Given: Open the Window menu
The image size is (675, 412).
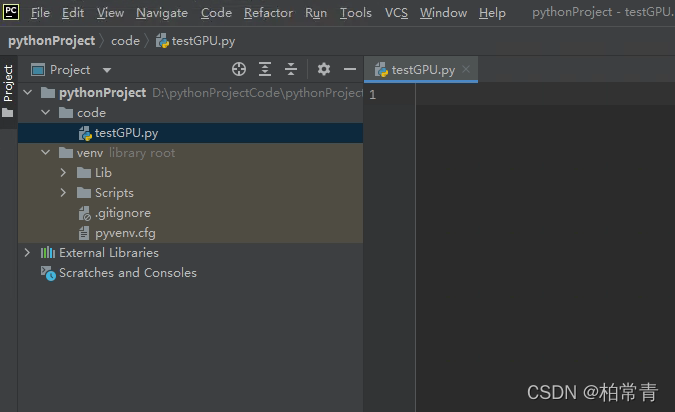Looking at the screenshot, I should pyautogui.click(x=443, y=13).
